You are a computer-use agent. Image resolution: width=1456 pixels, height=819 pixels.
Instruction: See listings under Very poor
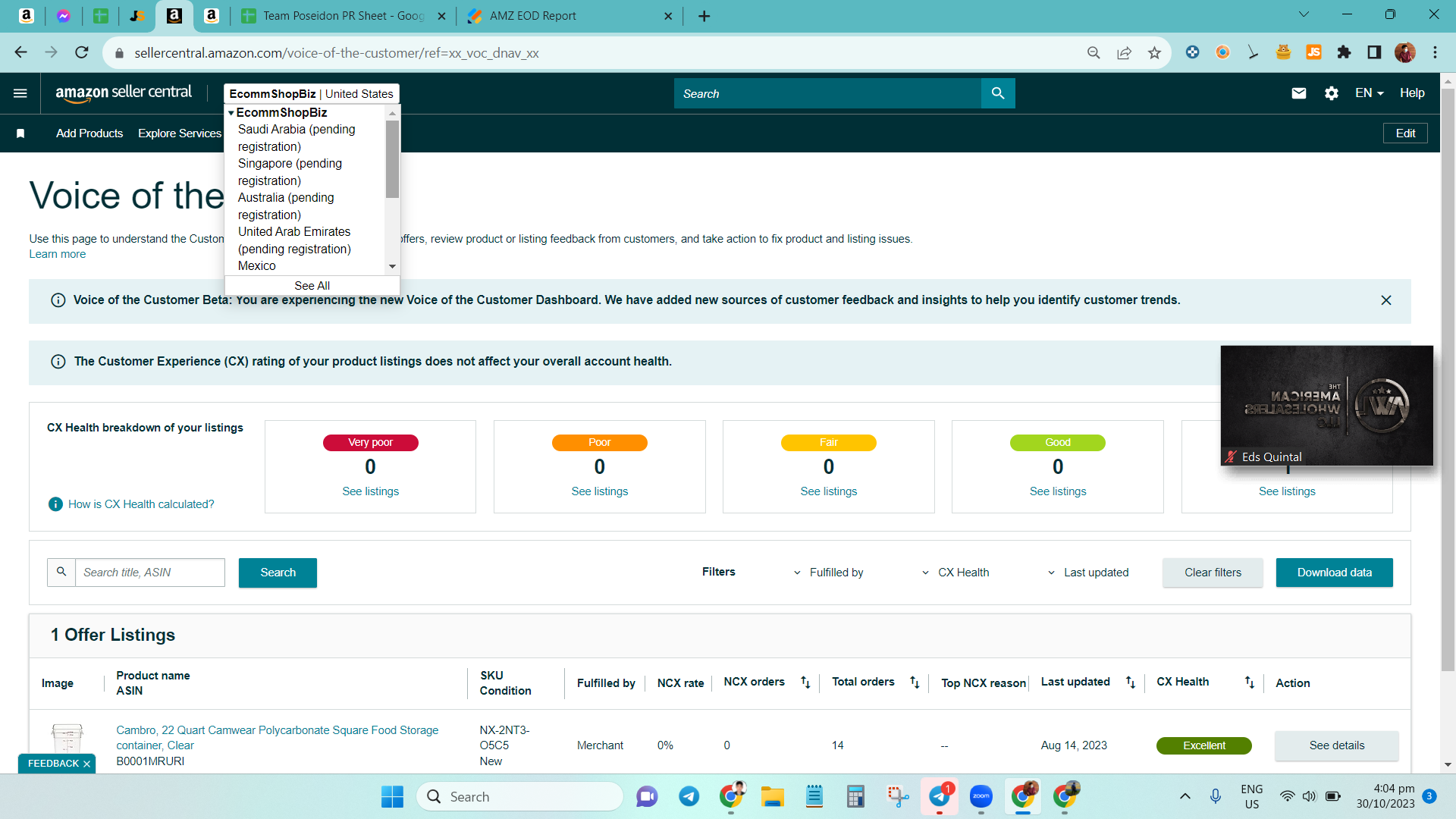coord(371,491)
